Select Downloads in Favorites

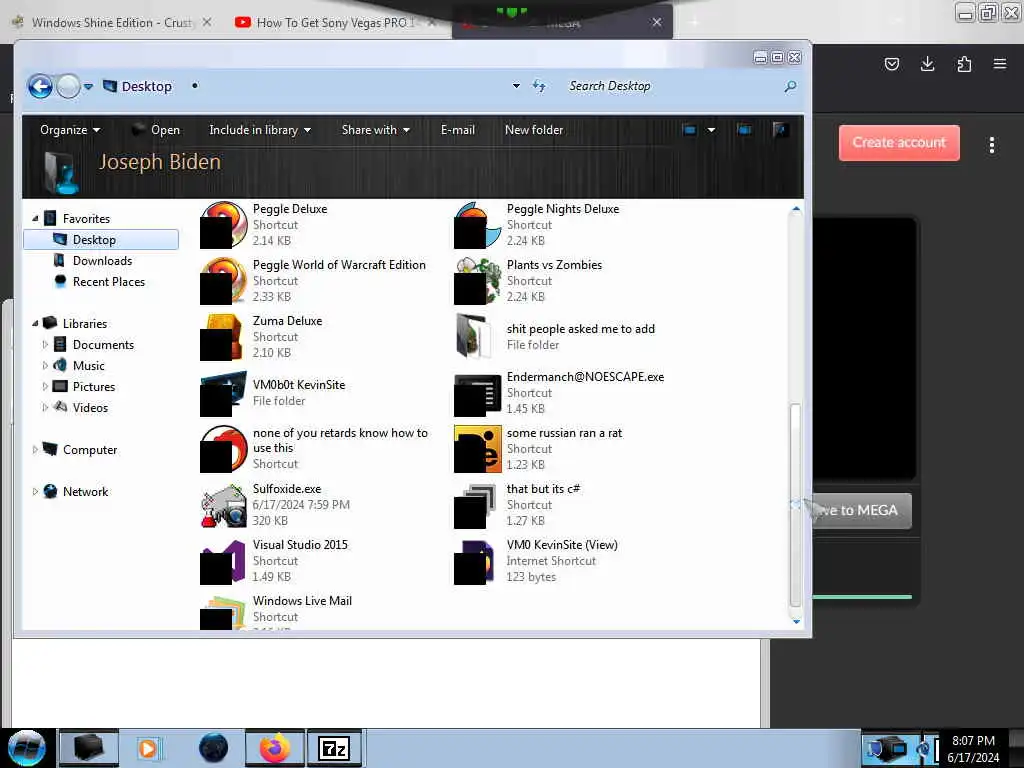coord(102,261)
